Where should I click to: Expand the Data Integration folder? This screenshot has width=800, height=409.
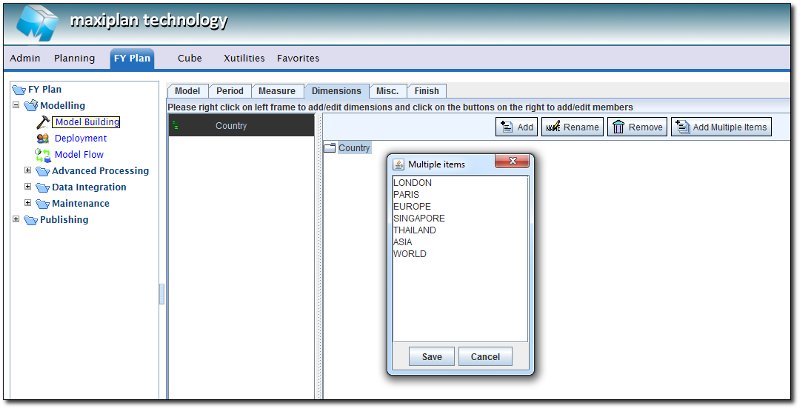click(x=28, y=187)
